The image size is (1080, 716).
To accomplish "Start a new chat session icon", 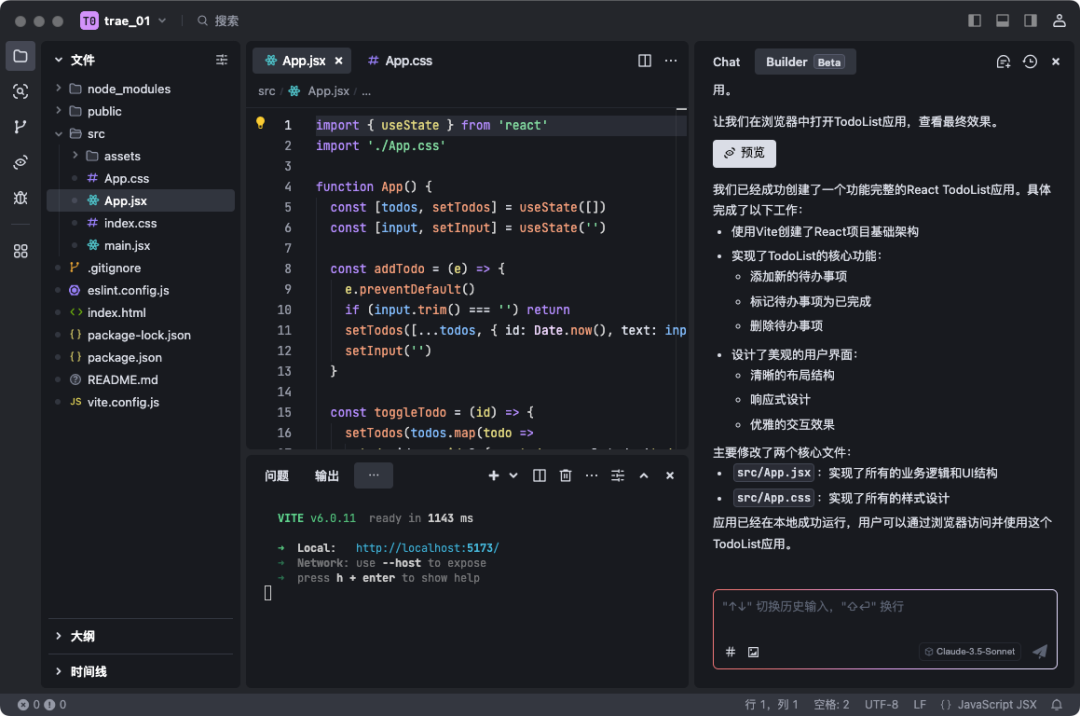I will pos(1004,62).
